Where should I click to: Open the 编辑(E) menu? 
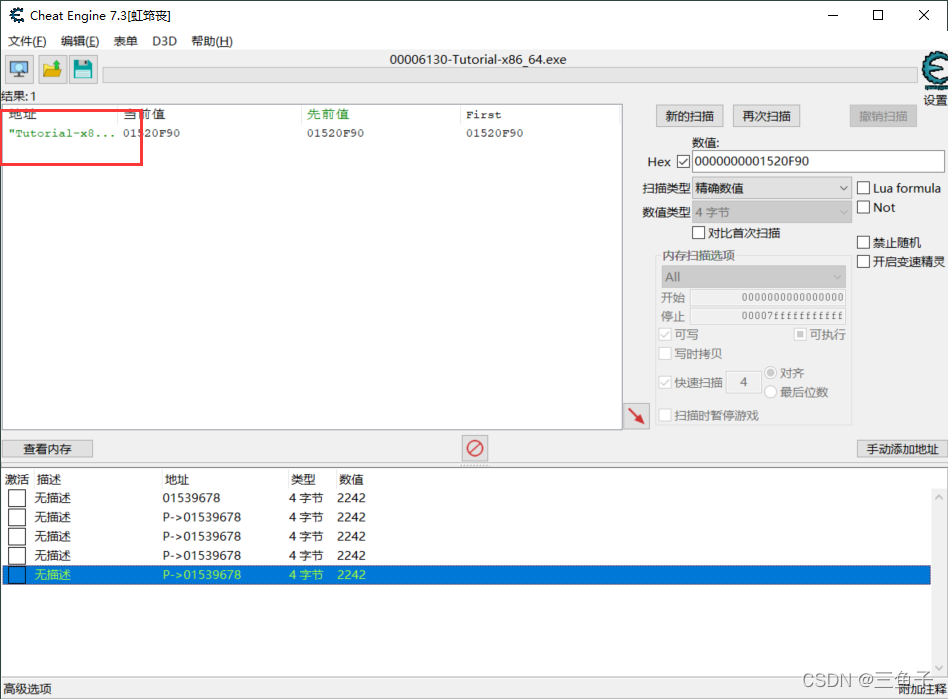[80, 41]
